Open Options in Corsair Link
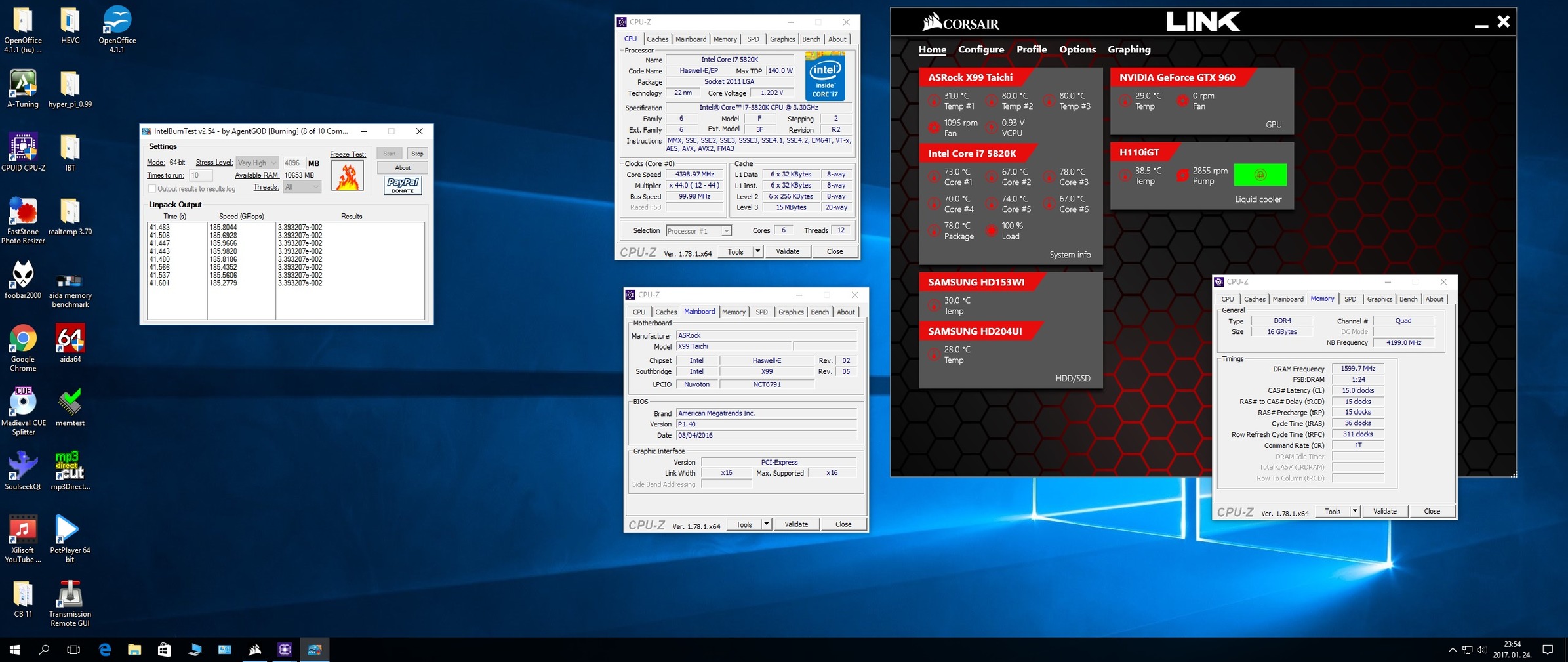The width and height of the screenshot is (1568, 662). tap(1077, 49)
